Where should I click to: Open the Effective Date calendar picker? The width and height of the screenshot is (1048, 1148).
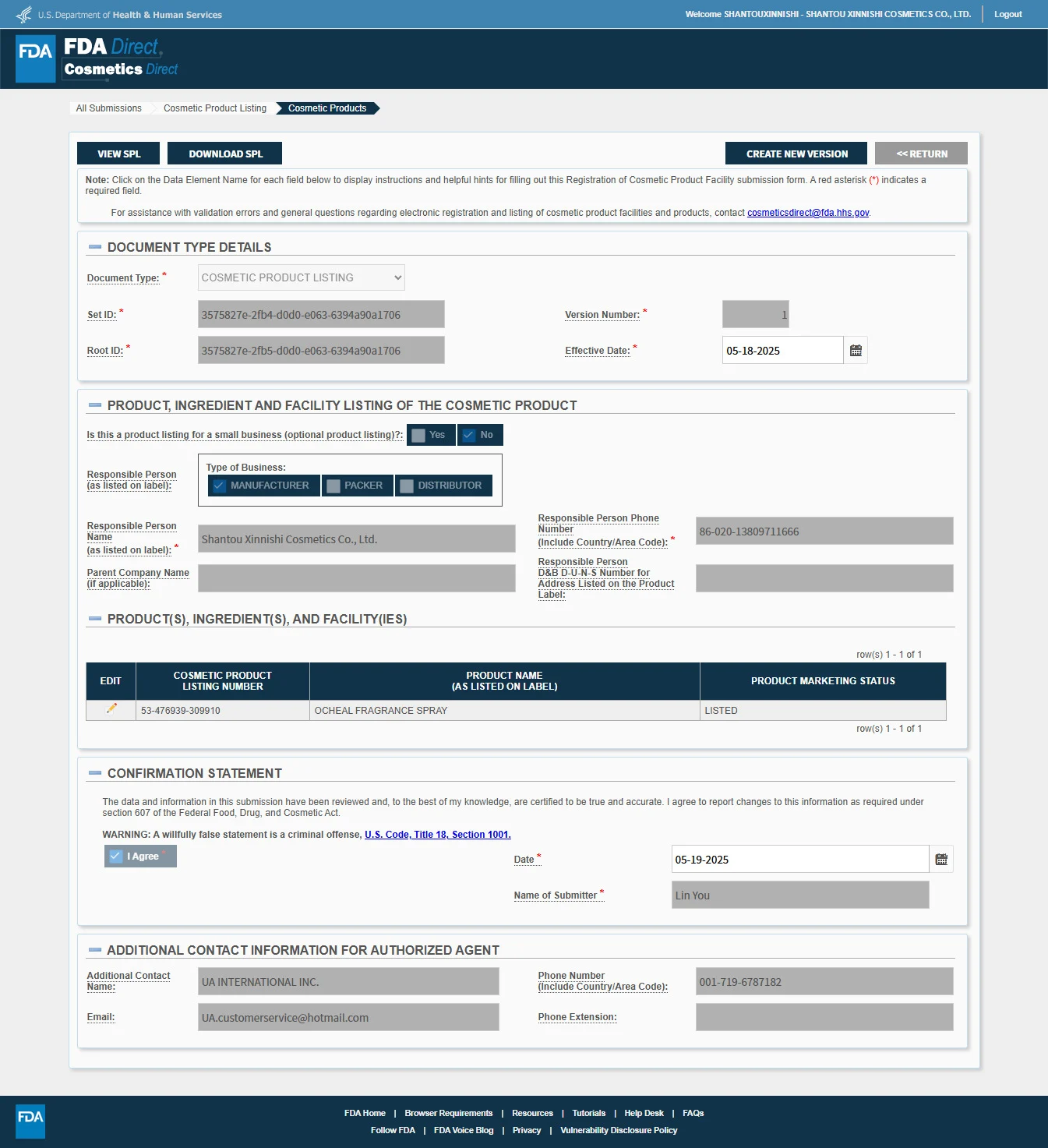856,351
